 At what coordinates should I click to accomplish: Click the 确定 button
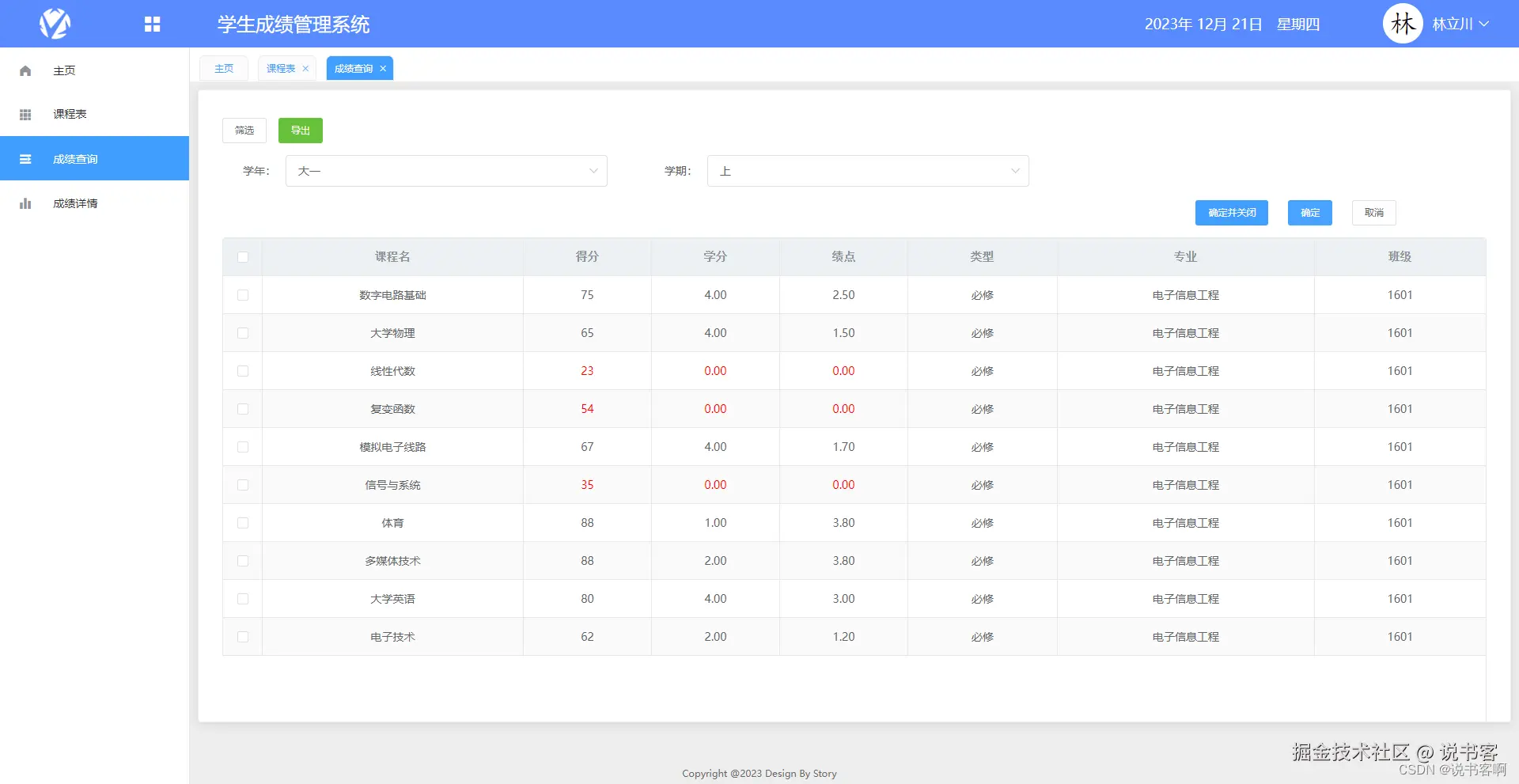tap(1310, 213)
